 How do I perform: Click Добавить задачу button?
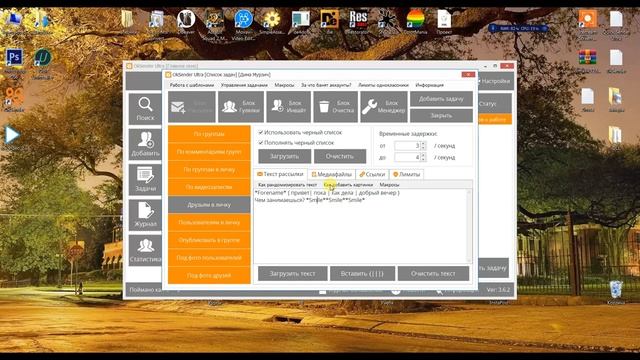pyautogui.click(x=441, y=99)
